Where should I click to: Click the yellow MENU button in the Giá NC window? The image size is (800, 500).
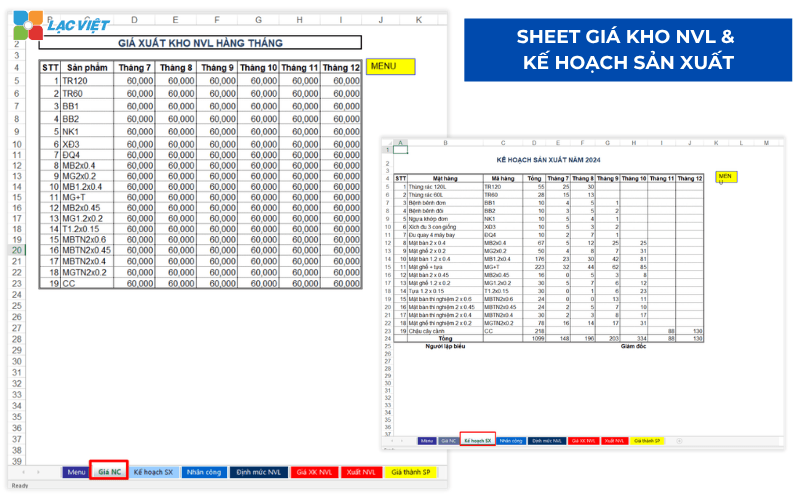[390, 66]
